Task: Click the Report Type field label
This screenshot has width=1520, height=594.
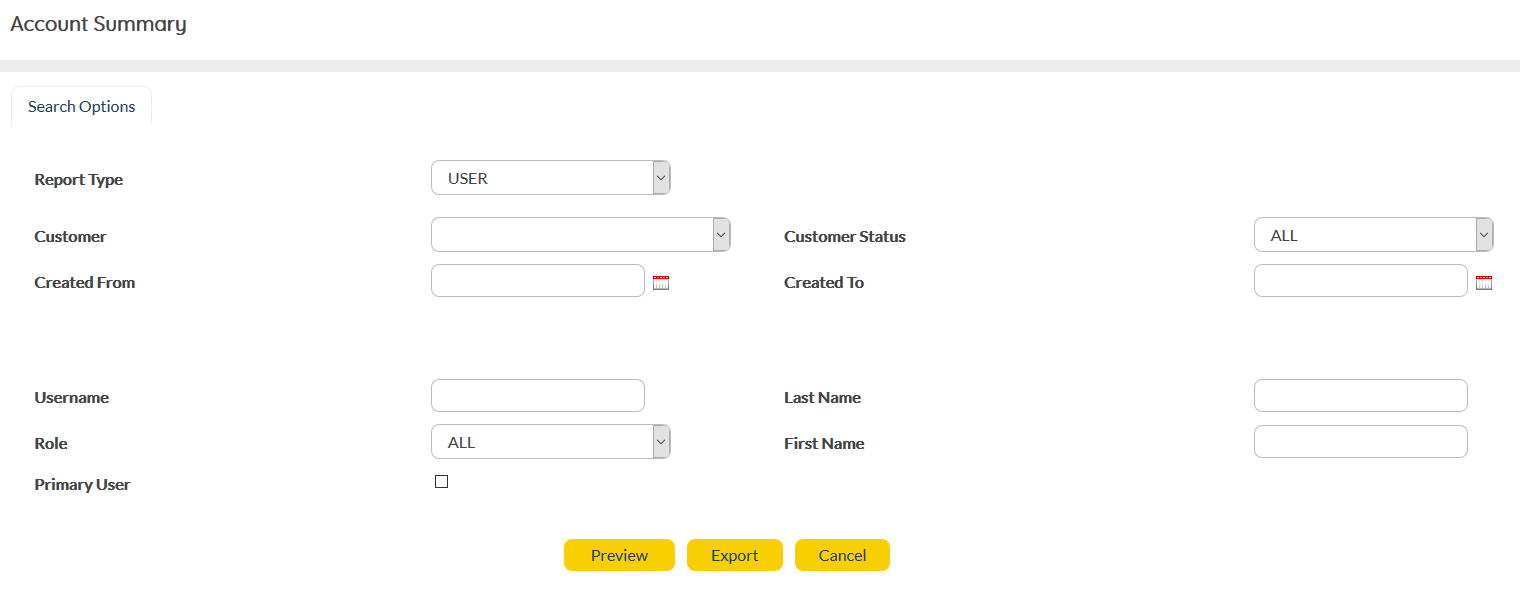Action: [79, 180]
